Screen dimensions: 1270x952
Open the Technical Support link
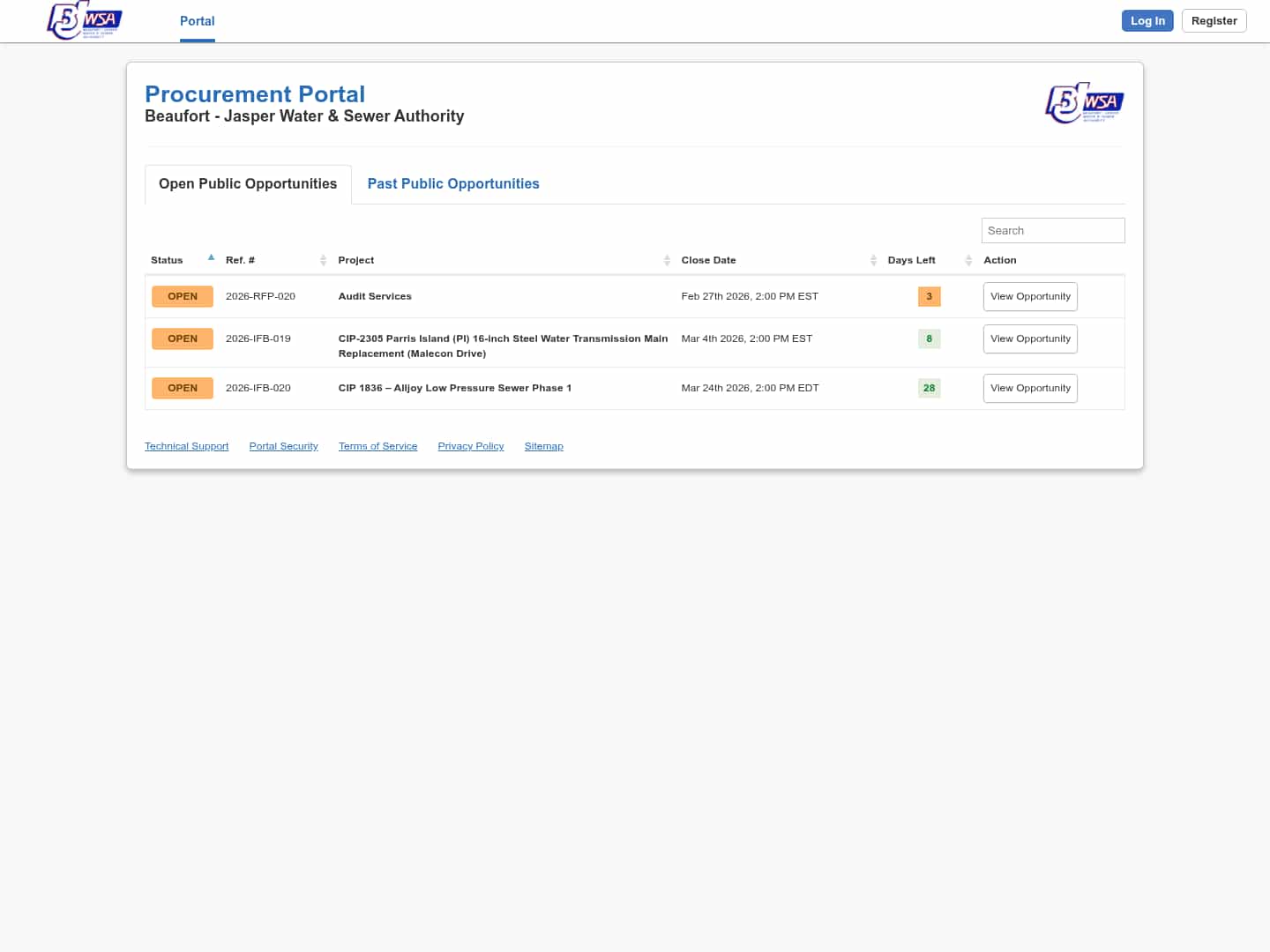186,447
